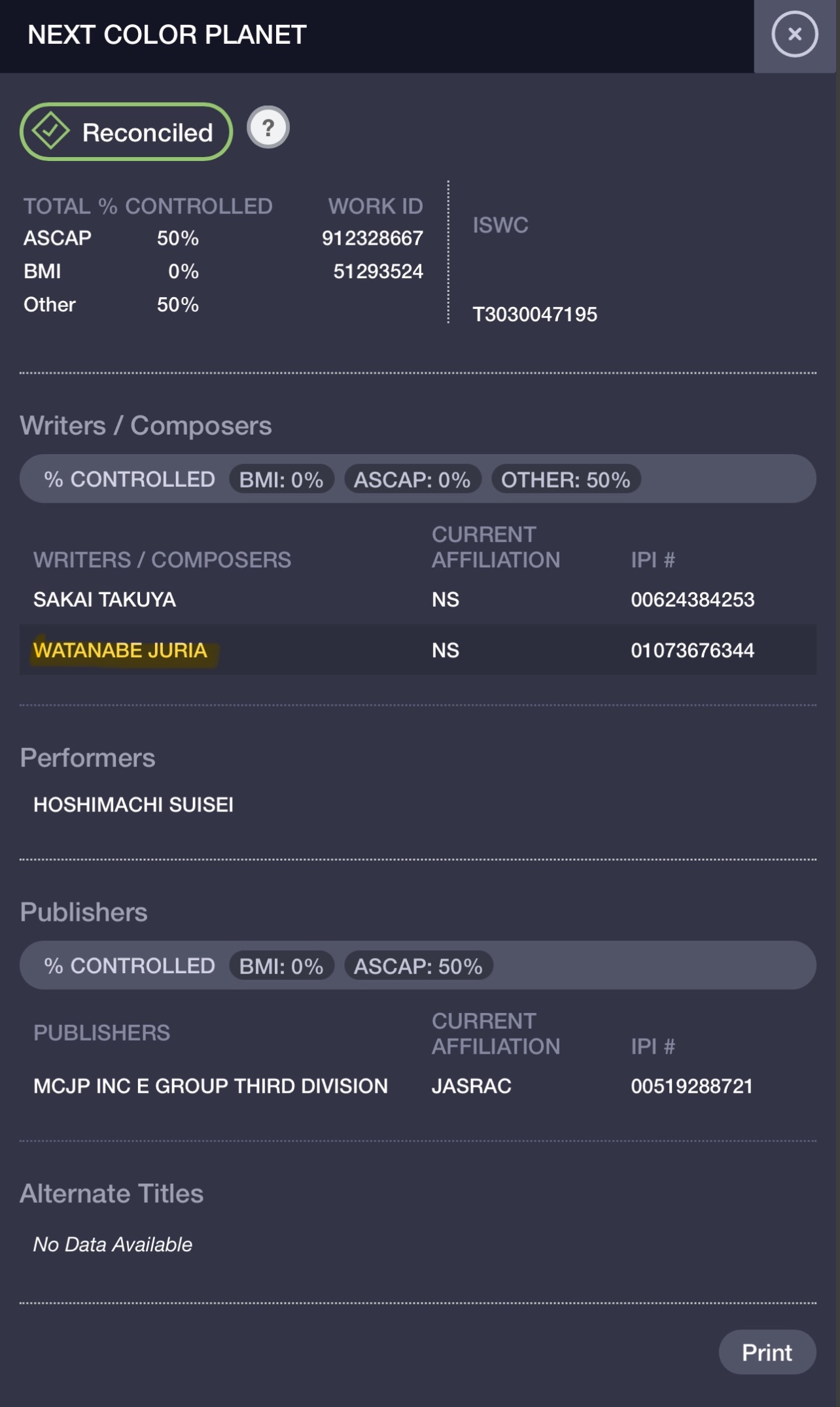Click the ISWC code T3030047195

pos(535,314)
